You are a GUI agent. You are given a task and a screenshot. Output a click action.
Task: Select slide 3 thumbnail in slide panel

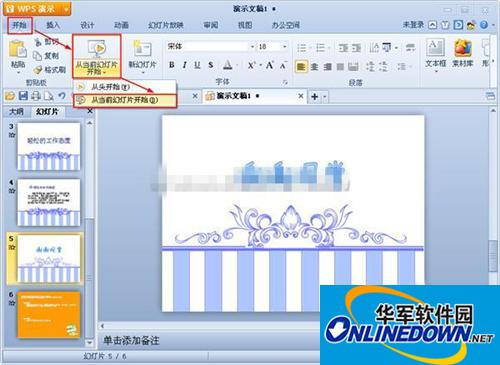tap(49, 147)
